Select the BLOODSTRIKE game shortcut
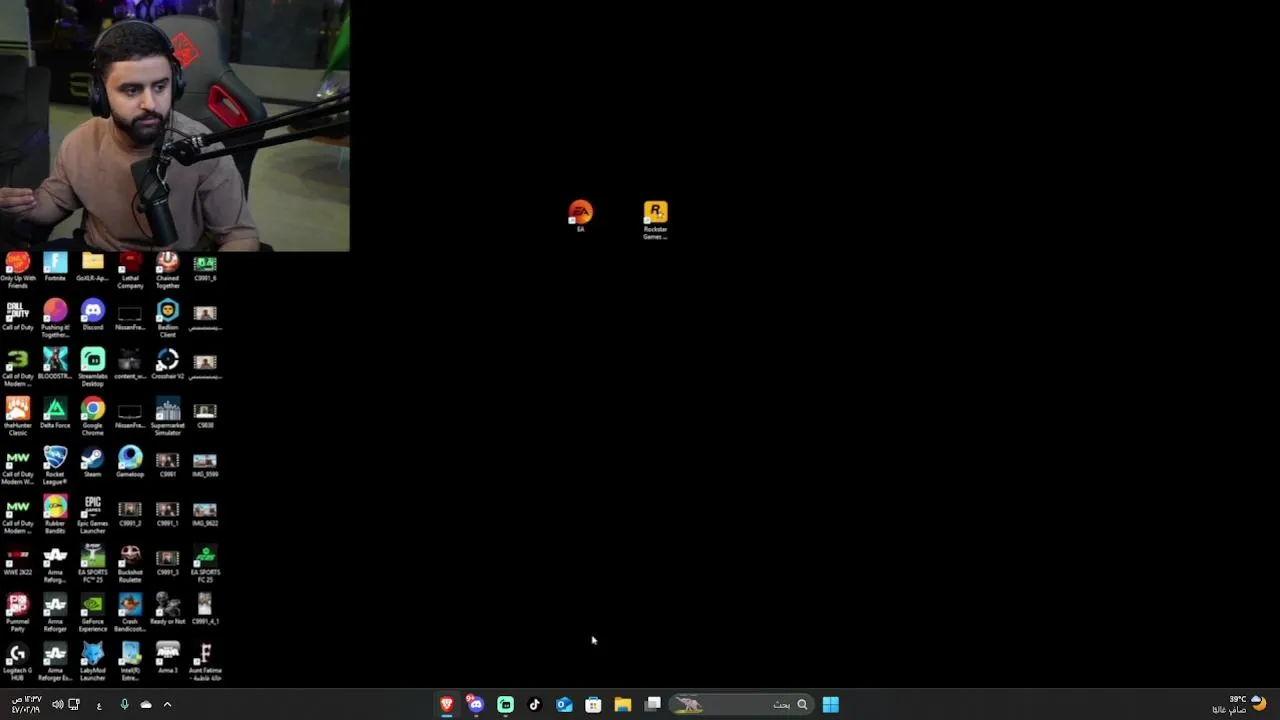 coord(55,365)
